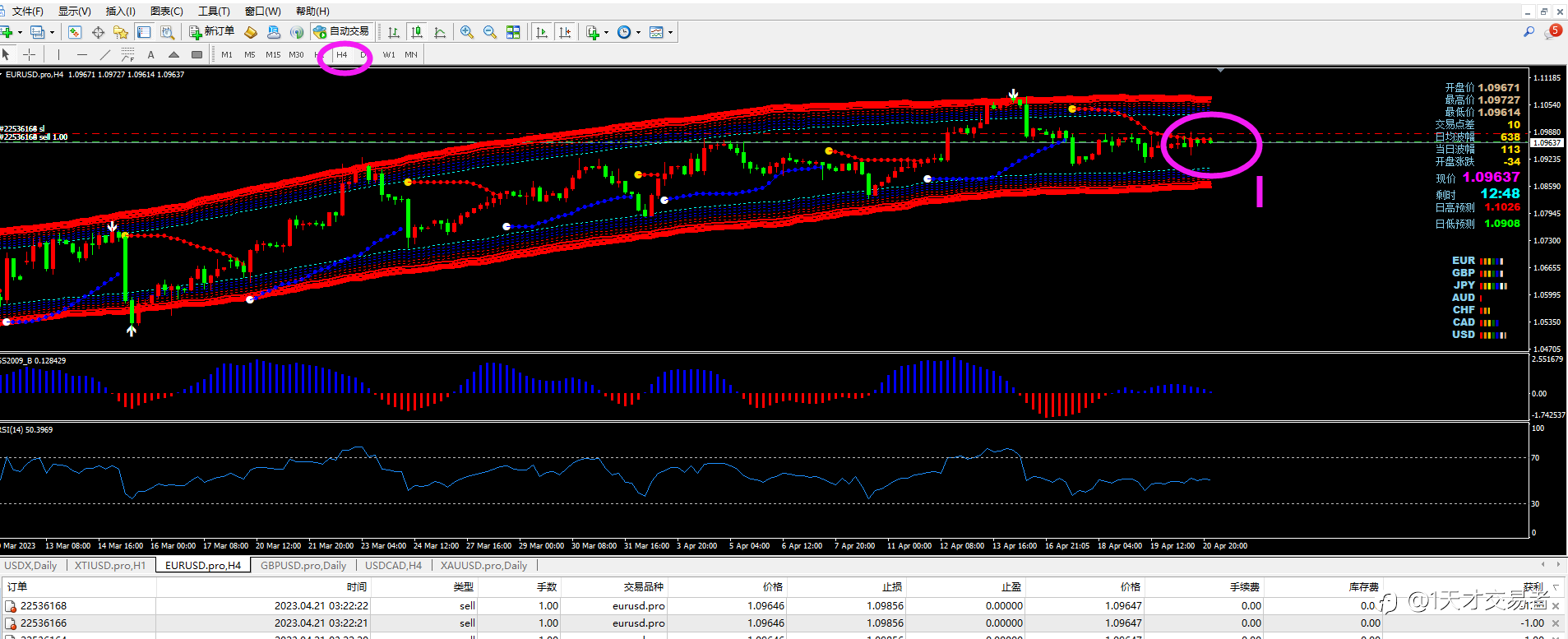Screen dimensions: 1568x639
Task: Switch to the USDCAD,H4 chart tab
Action: point(393,565)
